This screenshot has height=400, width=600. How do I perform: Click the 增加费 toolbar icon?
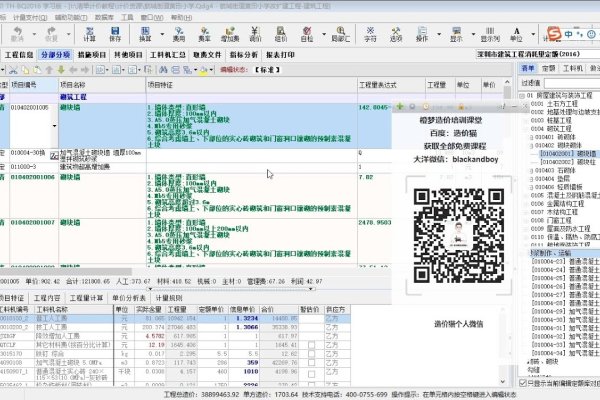[230, 34]
